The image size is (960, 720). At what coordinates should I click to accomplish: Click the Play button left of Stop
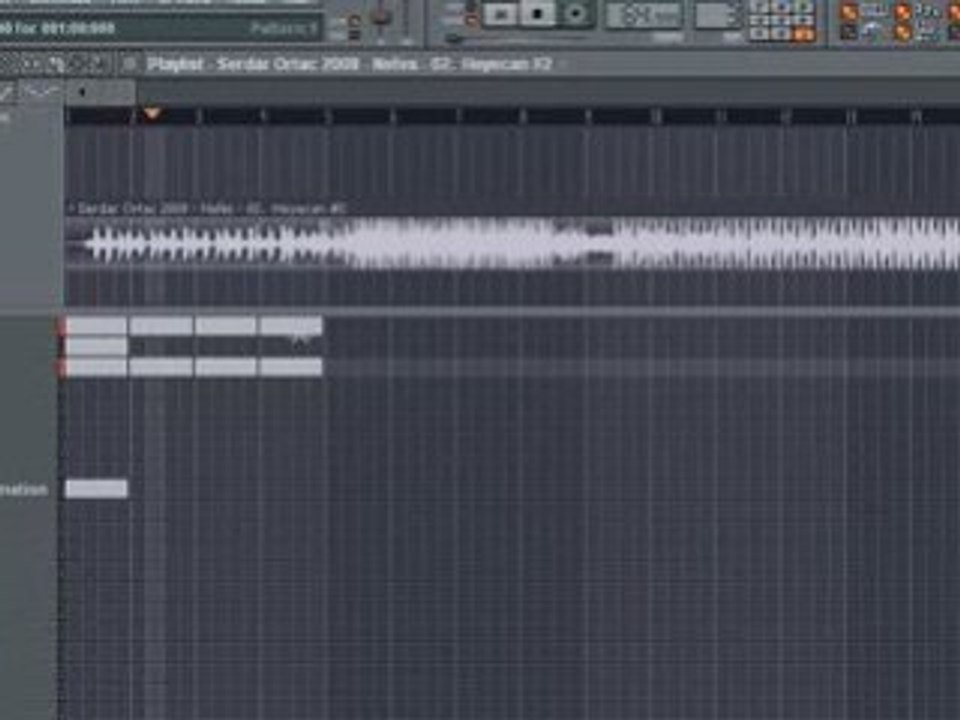pos(500,13)
